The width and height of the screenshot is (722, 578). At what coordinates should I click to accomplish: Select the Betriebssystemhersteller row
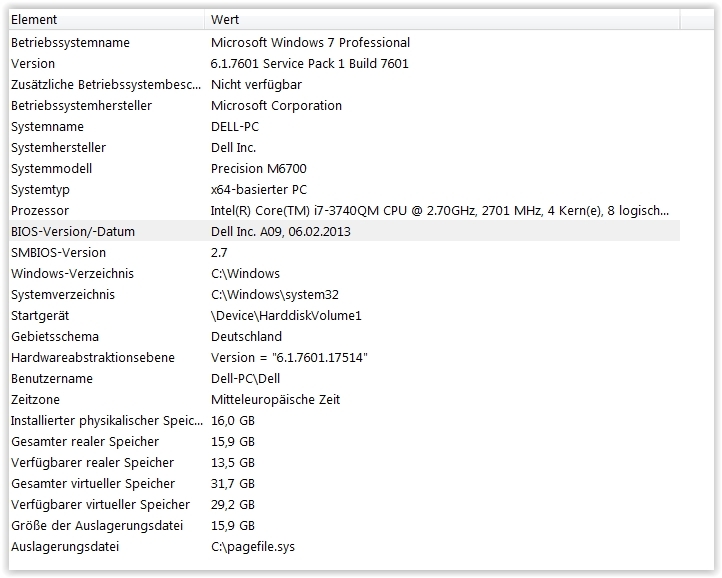[344, 105]
